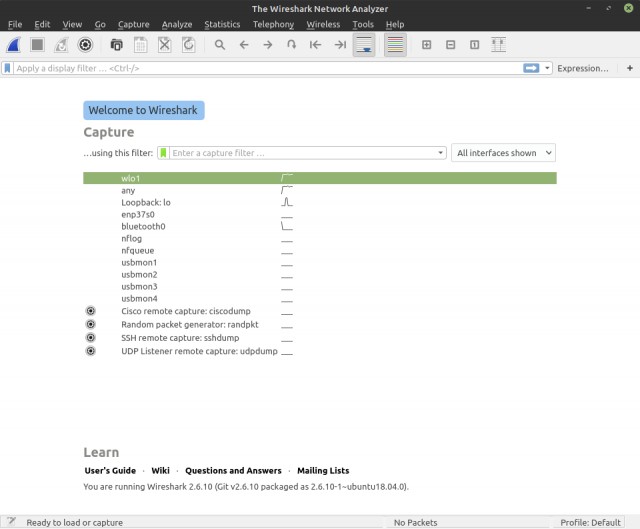Start capturing packets with shark fin icon
Viewport: 640px width, 529px height.
[13, 45]
